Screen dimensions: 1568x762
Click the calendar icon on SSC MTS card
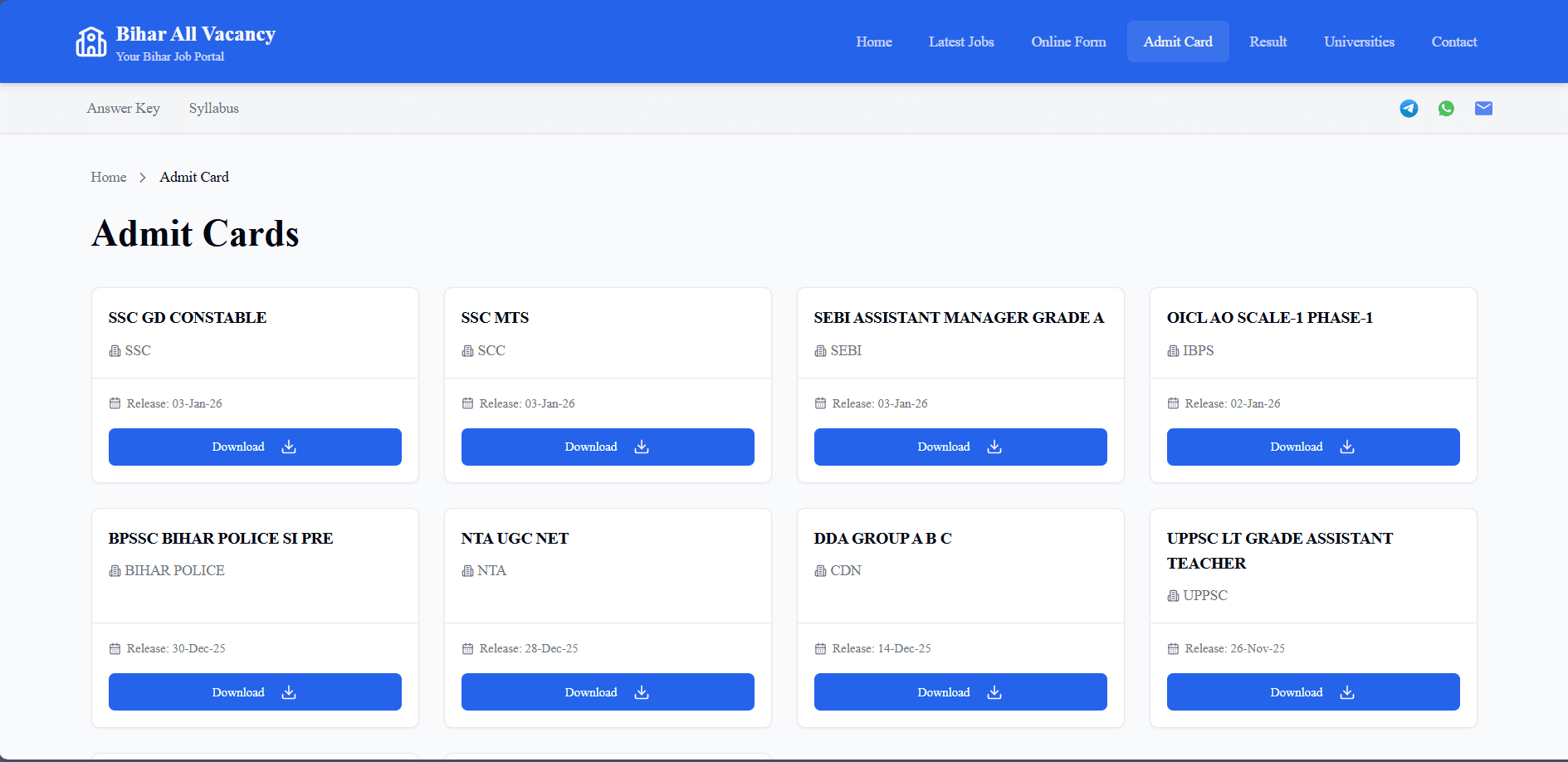467,403
